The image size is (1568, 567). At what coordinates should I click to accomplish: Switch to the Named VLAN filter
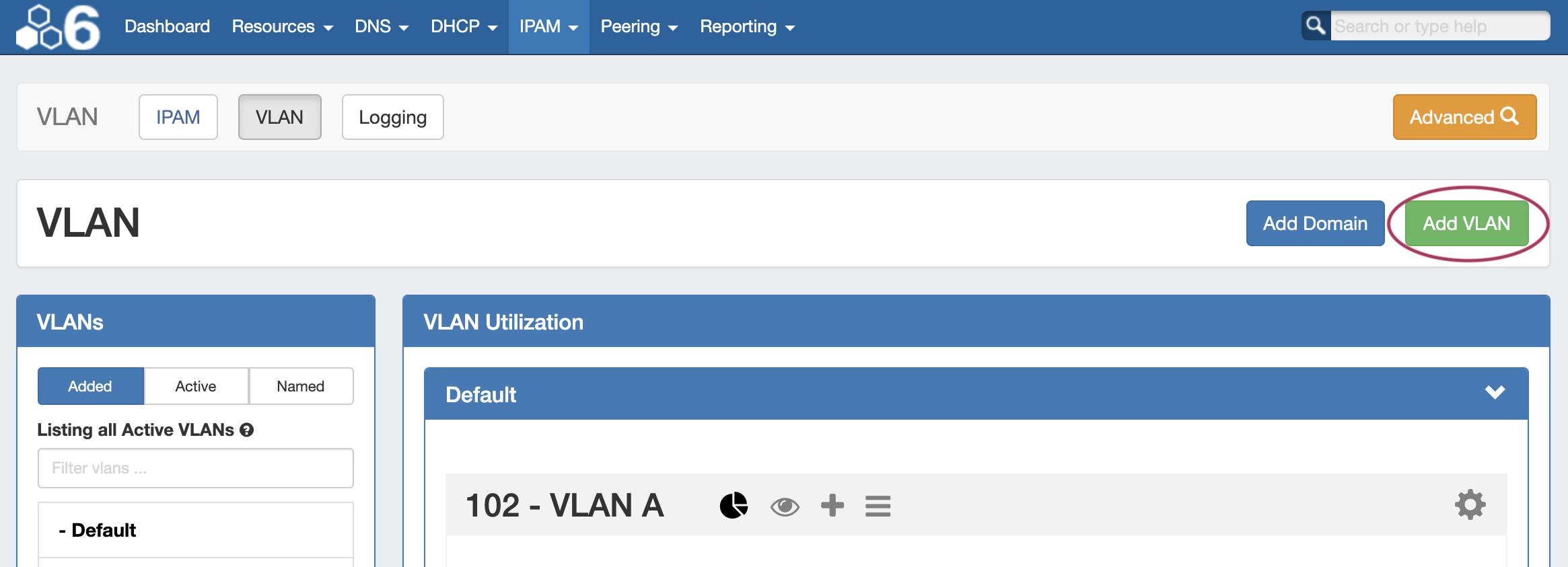coord(301,386)
